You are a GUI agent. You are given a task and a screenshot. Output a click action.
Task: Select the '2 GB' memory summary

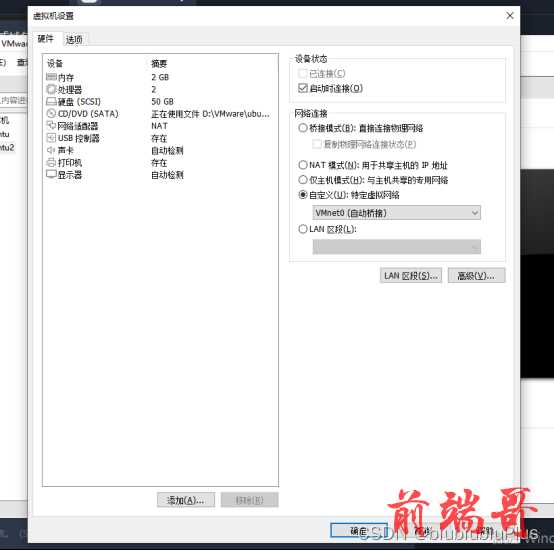[x=160, y=77]
